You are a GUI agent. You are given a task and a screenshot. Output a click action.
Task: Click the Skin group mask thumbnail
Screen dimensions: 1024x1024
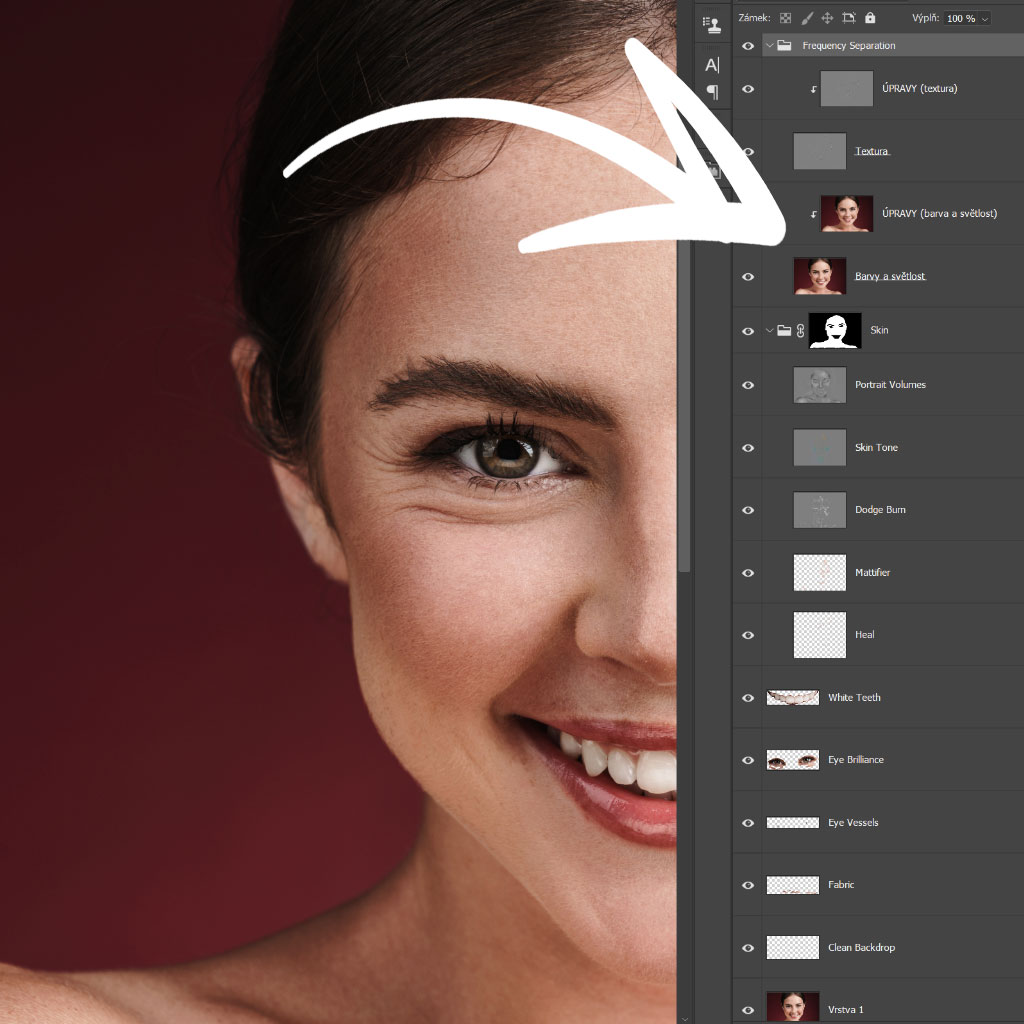pos(834,331)
